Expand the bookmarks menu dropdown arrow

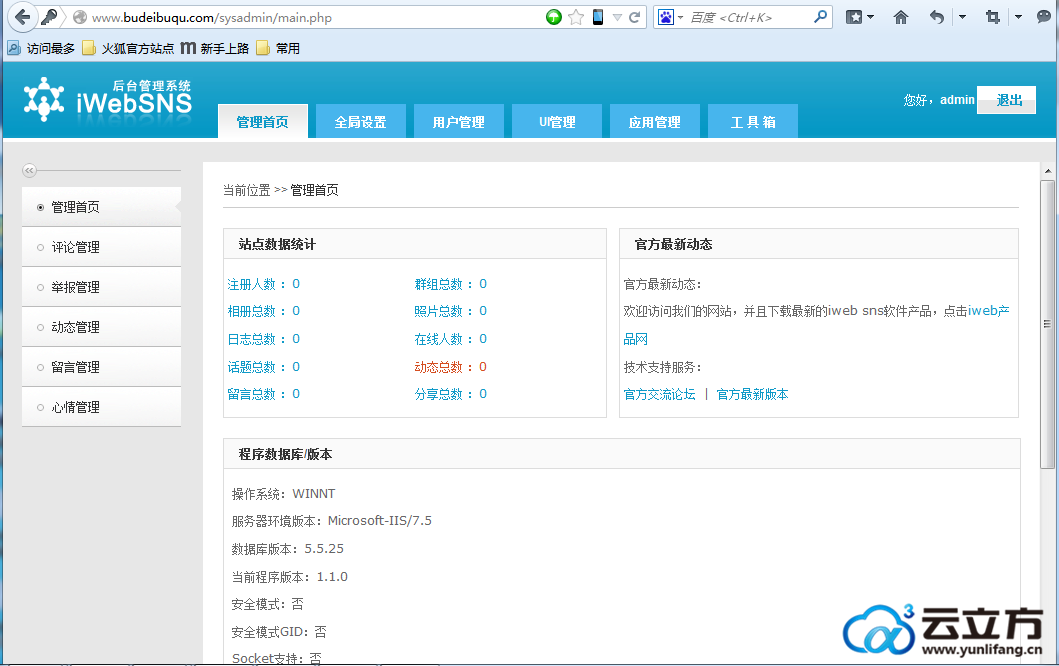coord(871,17)
